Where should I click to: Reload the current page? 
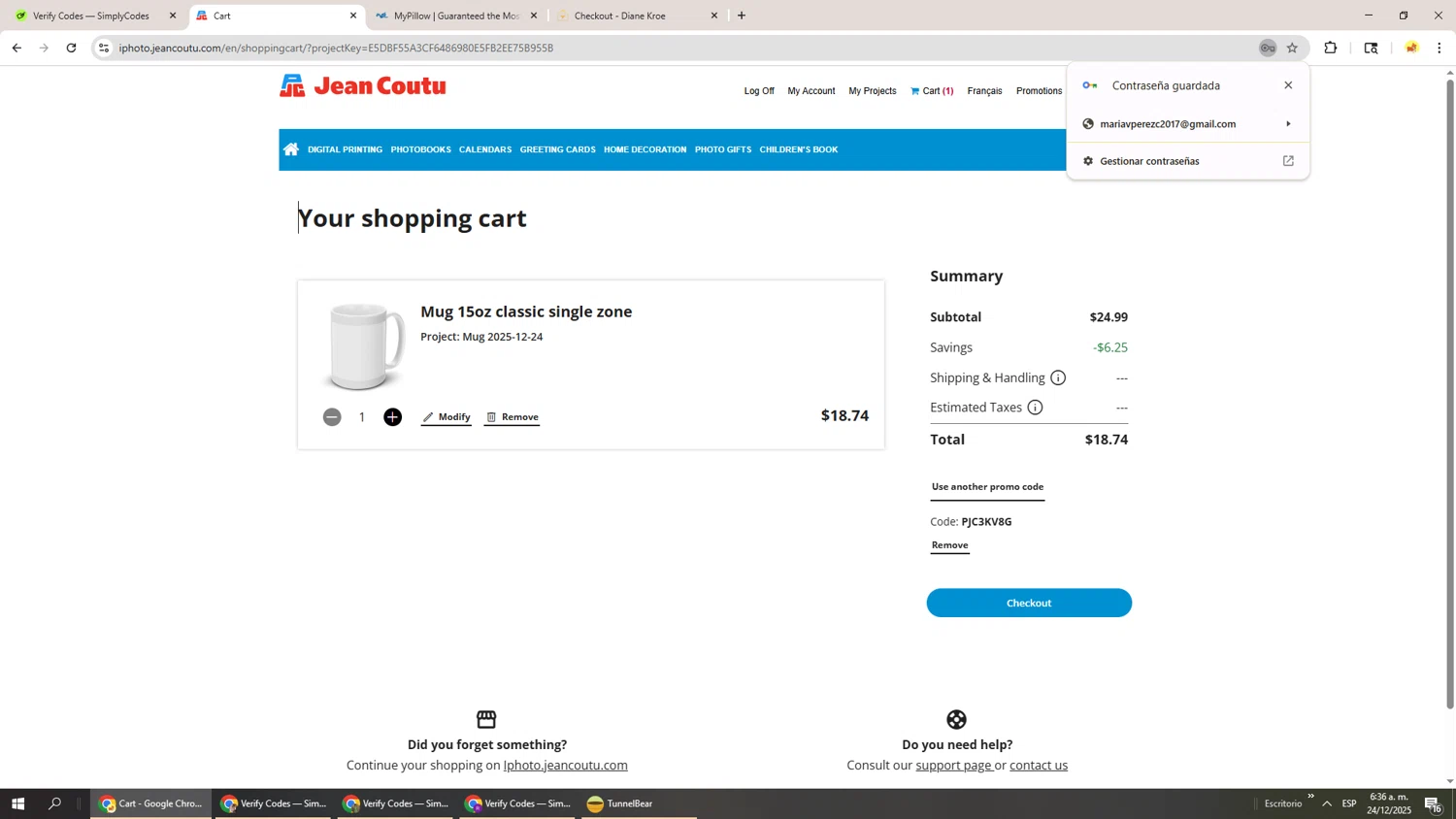pyautogui.click(x=71, y=49)
